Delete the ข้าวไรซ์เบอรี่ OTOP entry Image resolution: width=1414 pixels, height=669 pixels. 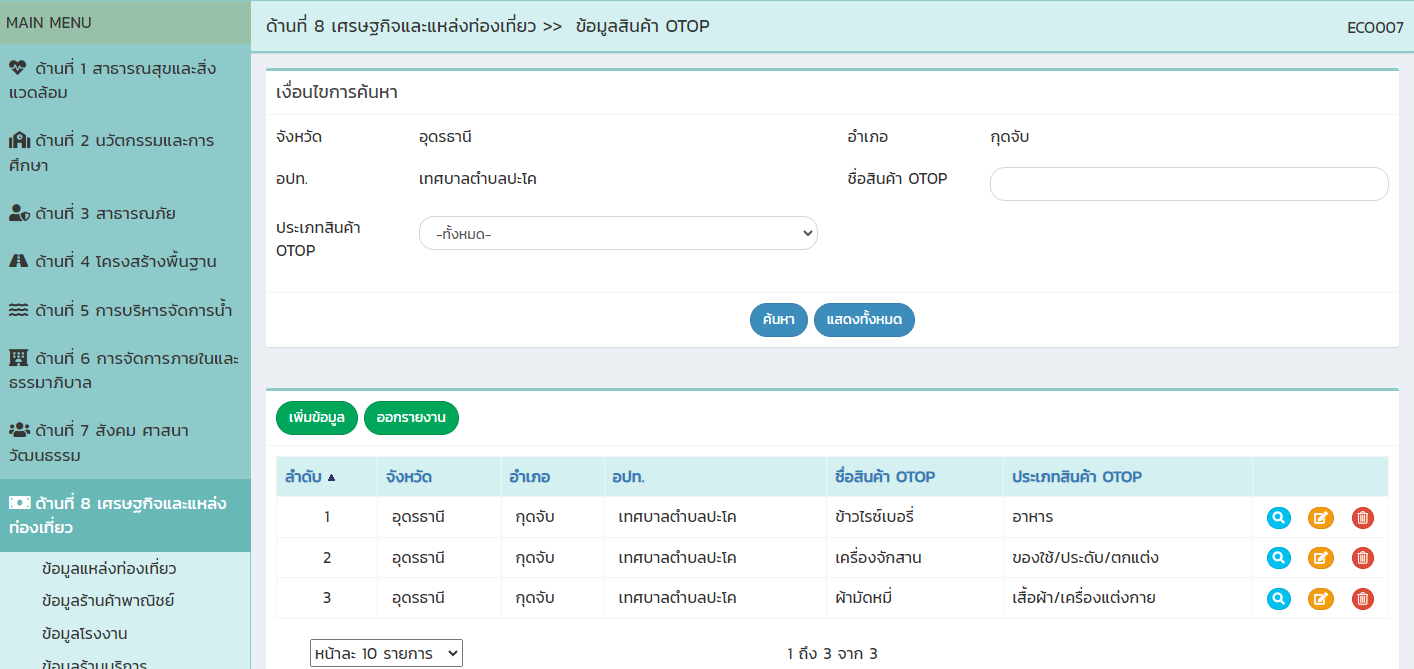click(x=1362, y=518)
